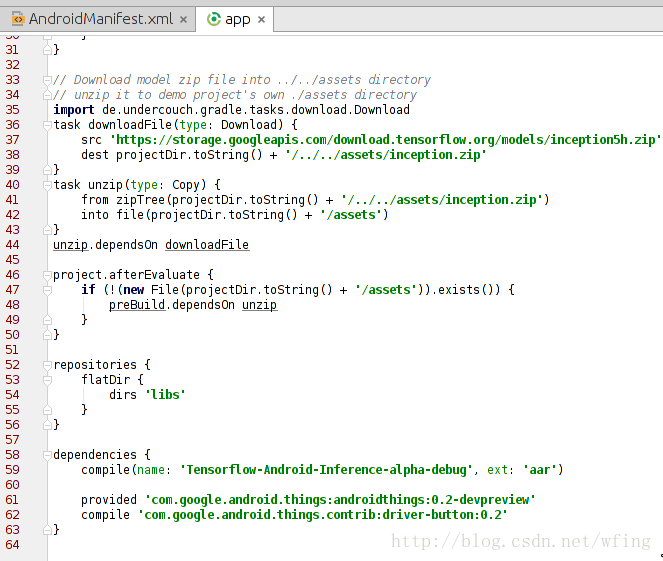Collapse the comment block at line 33
This screenshot has height=561, width=663.
(x=47, y=80)
